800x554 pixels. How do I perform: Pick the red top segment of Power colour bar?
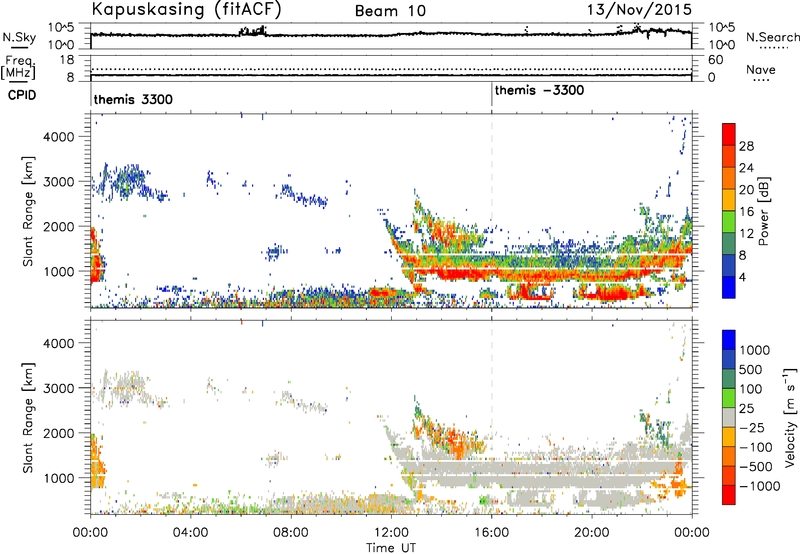pos(729,135)
